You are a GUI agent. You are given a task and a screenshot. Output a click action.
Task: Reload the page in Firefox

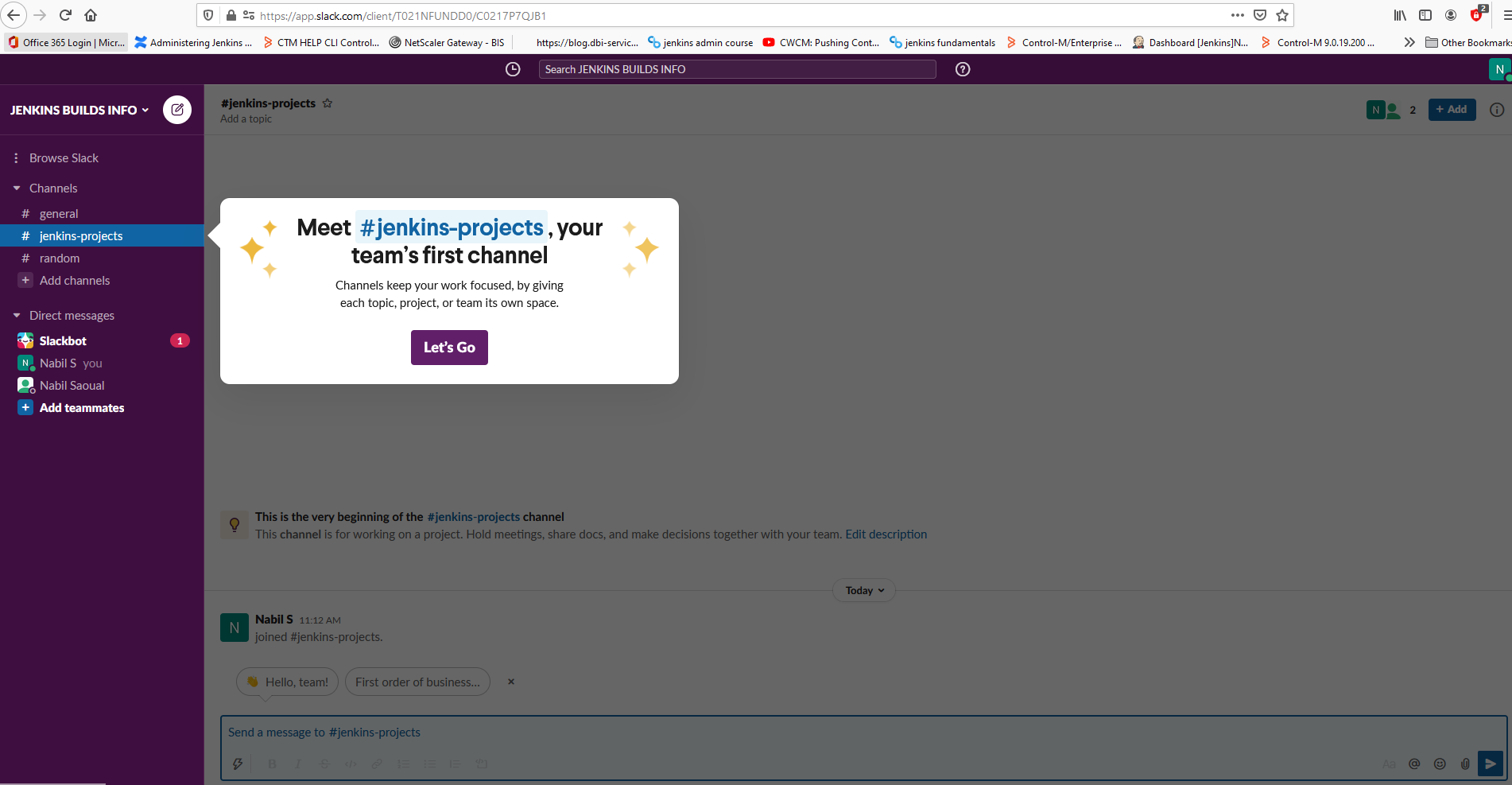66,15
